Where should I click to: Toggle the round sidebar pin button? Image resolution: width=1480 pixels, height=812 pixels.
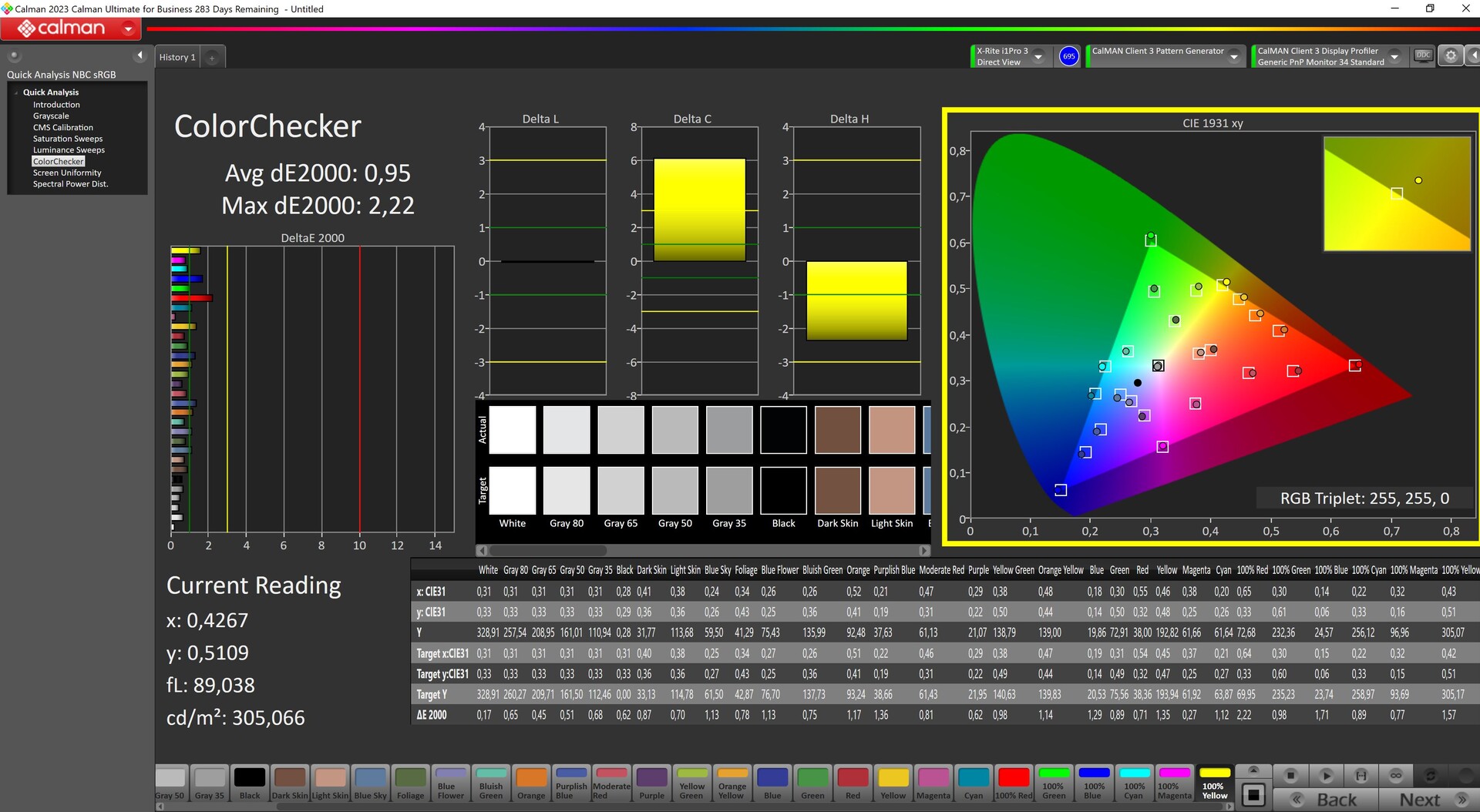[x=14, y=55]
